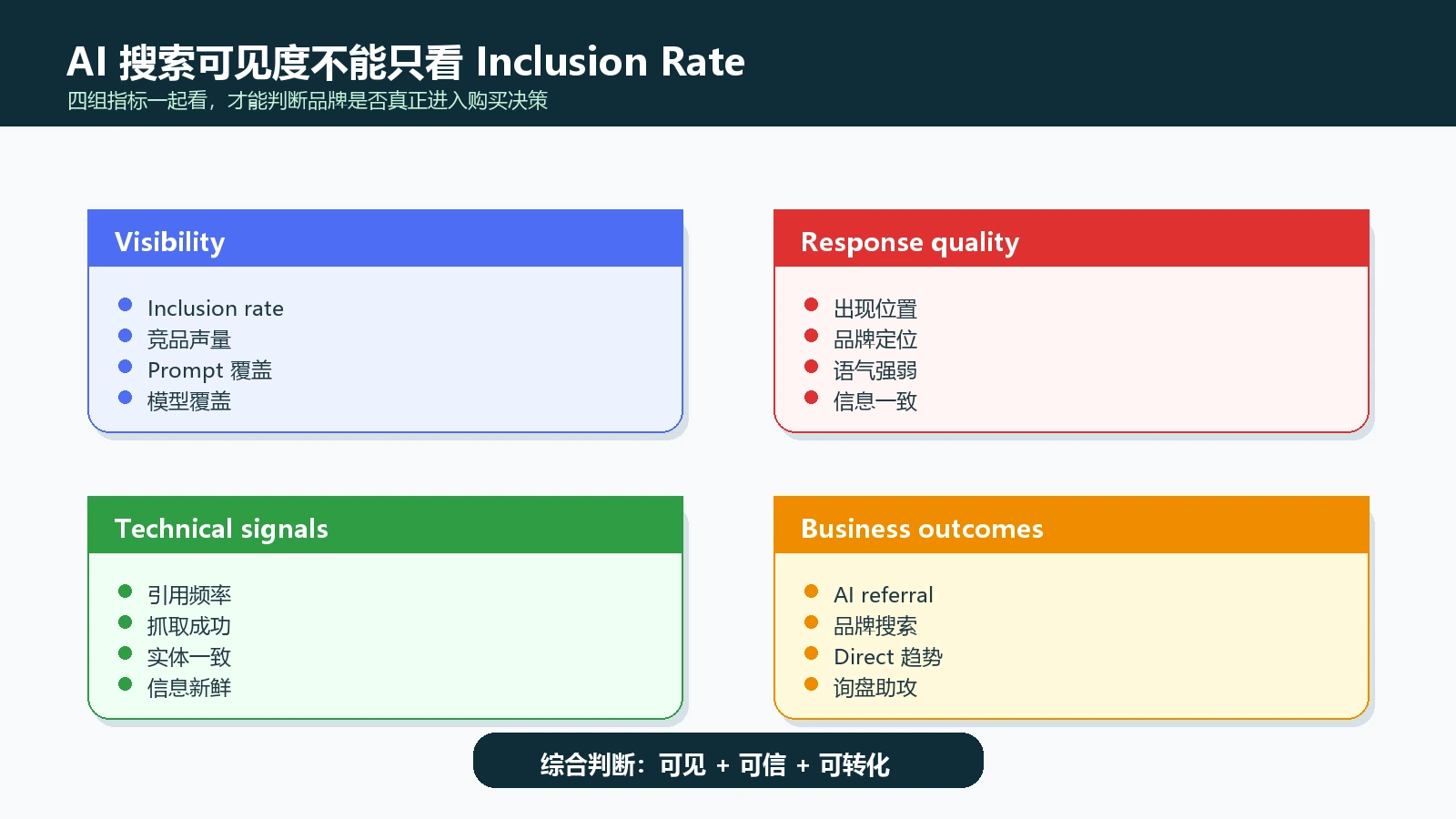This screenshot has height=819, width=1456.
Task: Click the Prompt 覆盖 list item
Action: pos(210,370)
